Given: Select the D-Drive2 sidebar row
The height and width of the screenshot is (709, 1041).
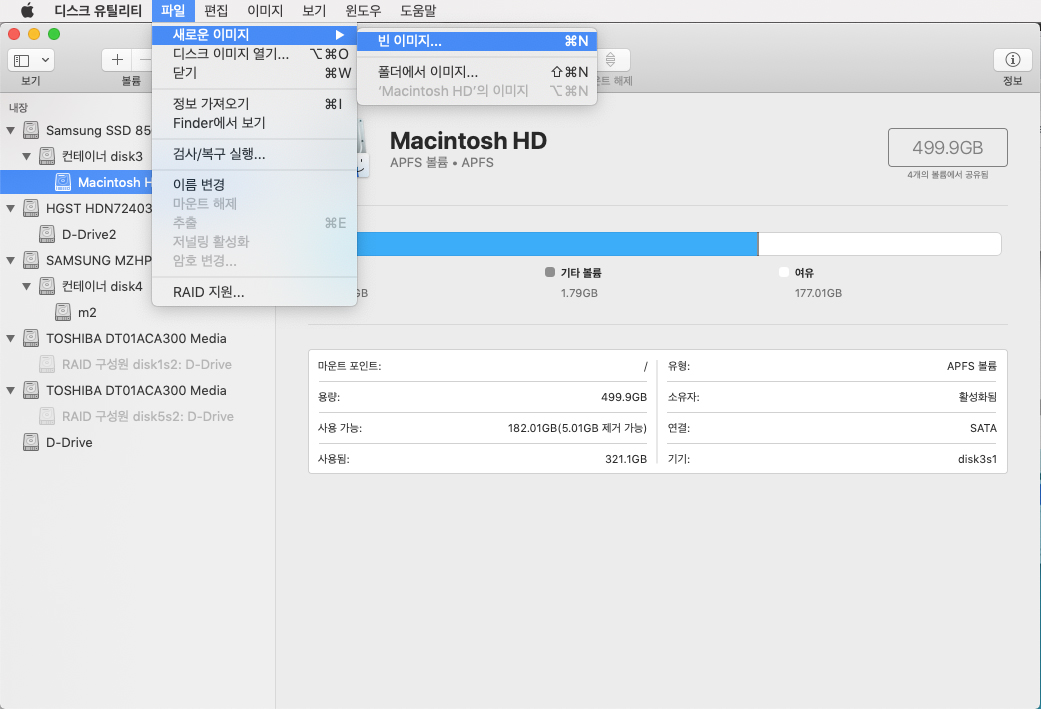Looking at the screenshot, I should [137, 234].
